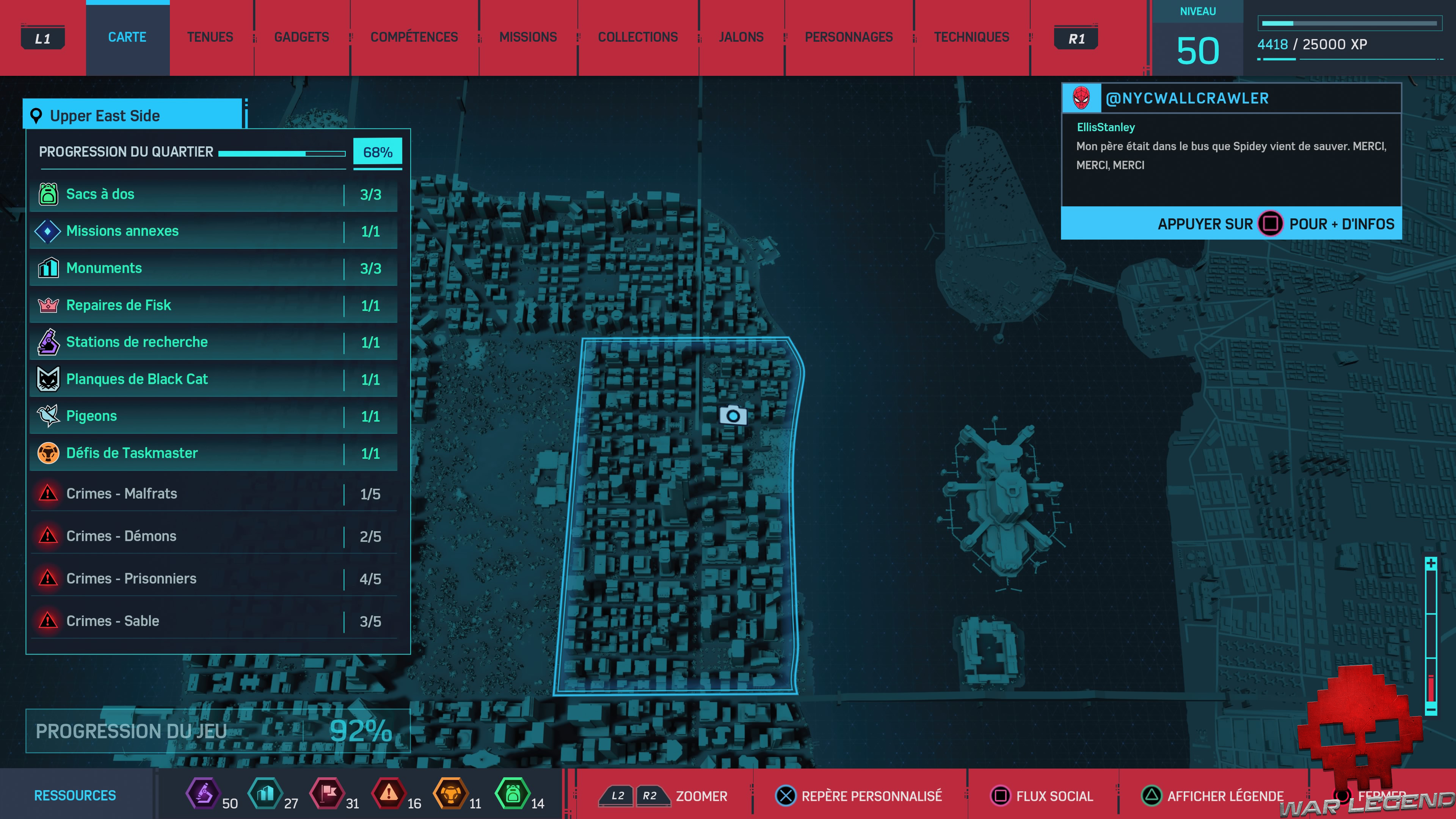Select the Pigeons bird icon
The height and width of the screenshot is (819, 1456).
pos(48,416)
